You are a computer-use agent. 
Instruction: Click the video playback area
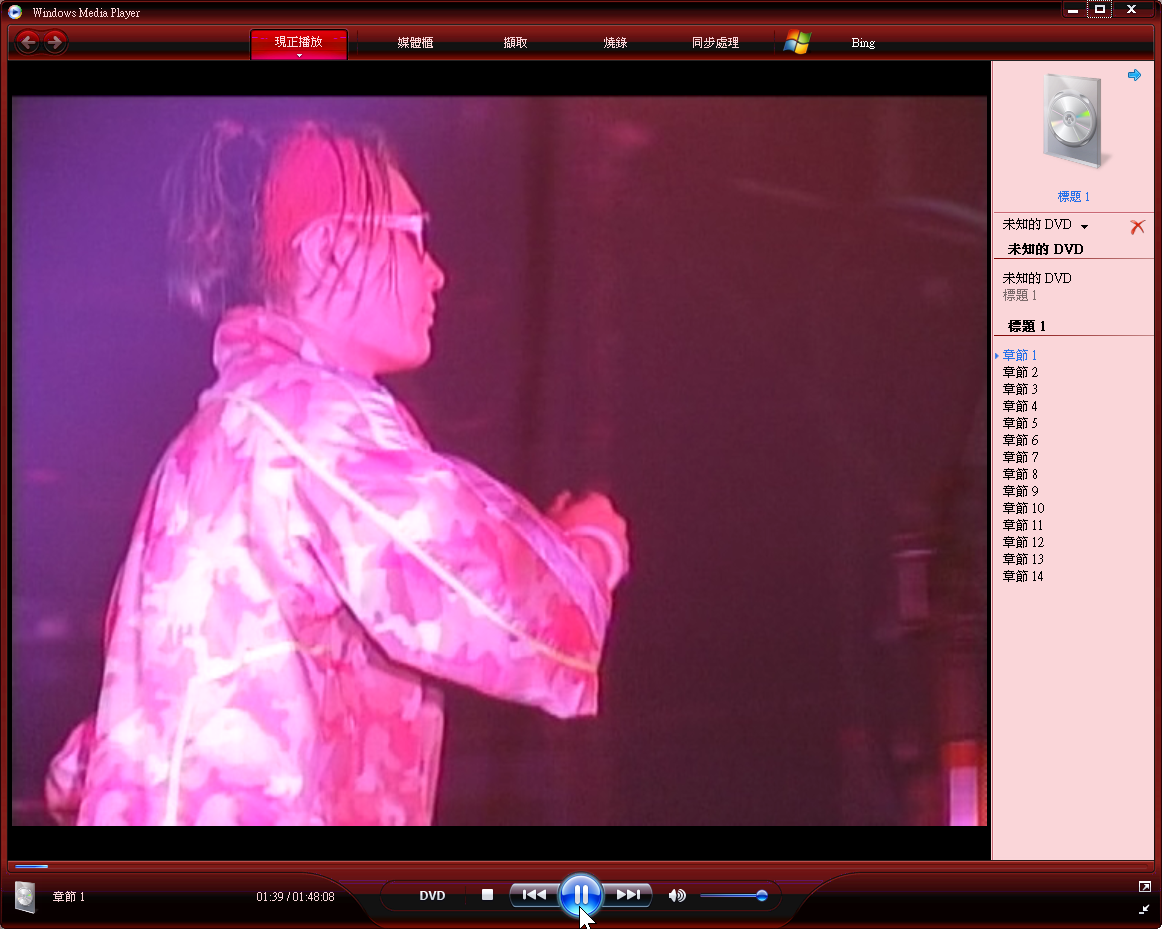coord(499,461)
